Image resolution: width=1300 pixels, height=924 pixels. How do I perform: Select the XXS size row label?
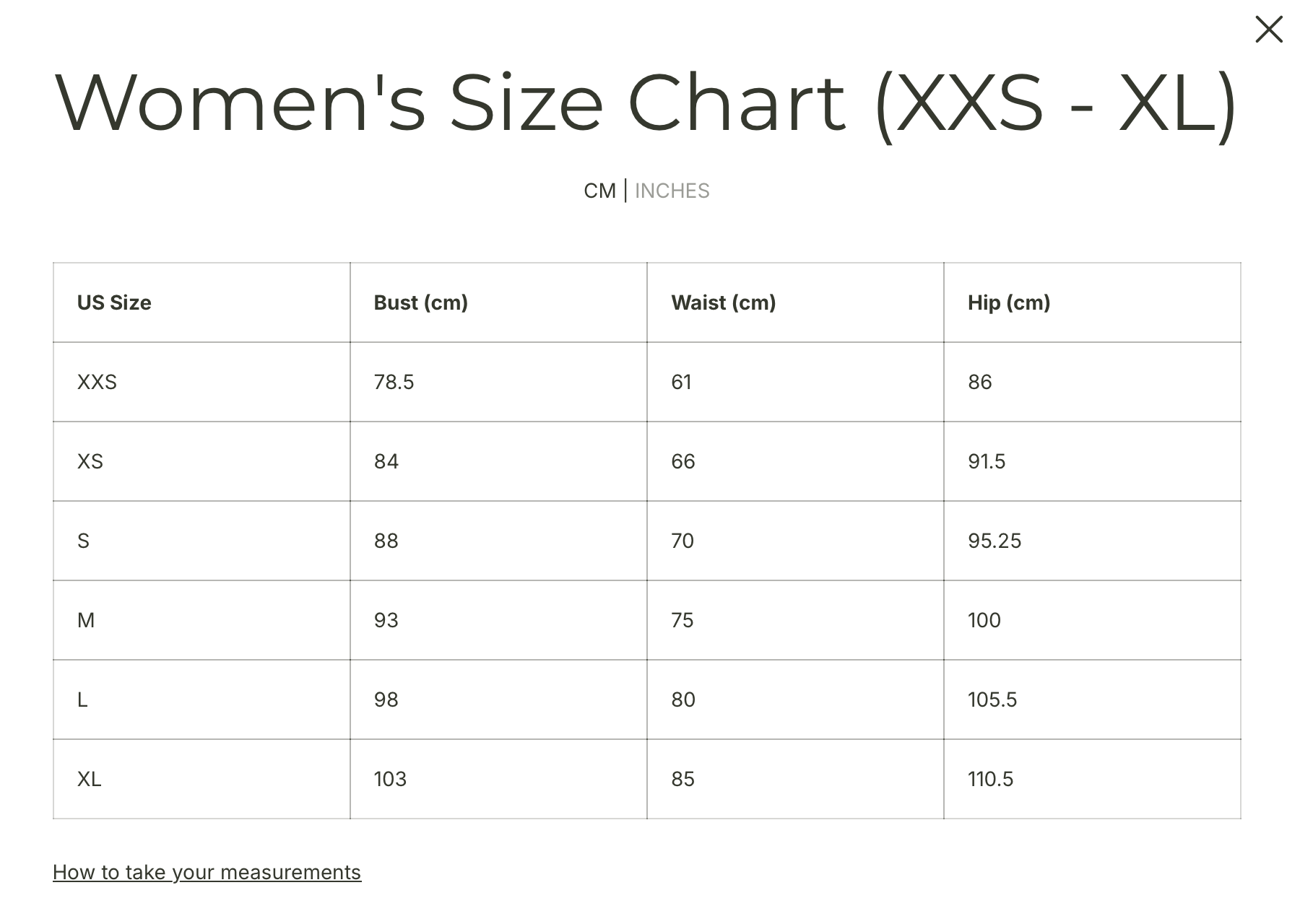click(97, 382)
